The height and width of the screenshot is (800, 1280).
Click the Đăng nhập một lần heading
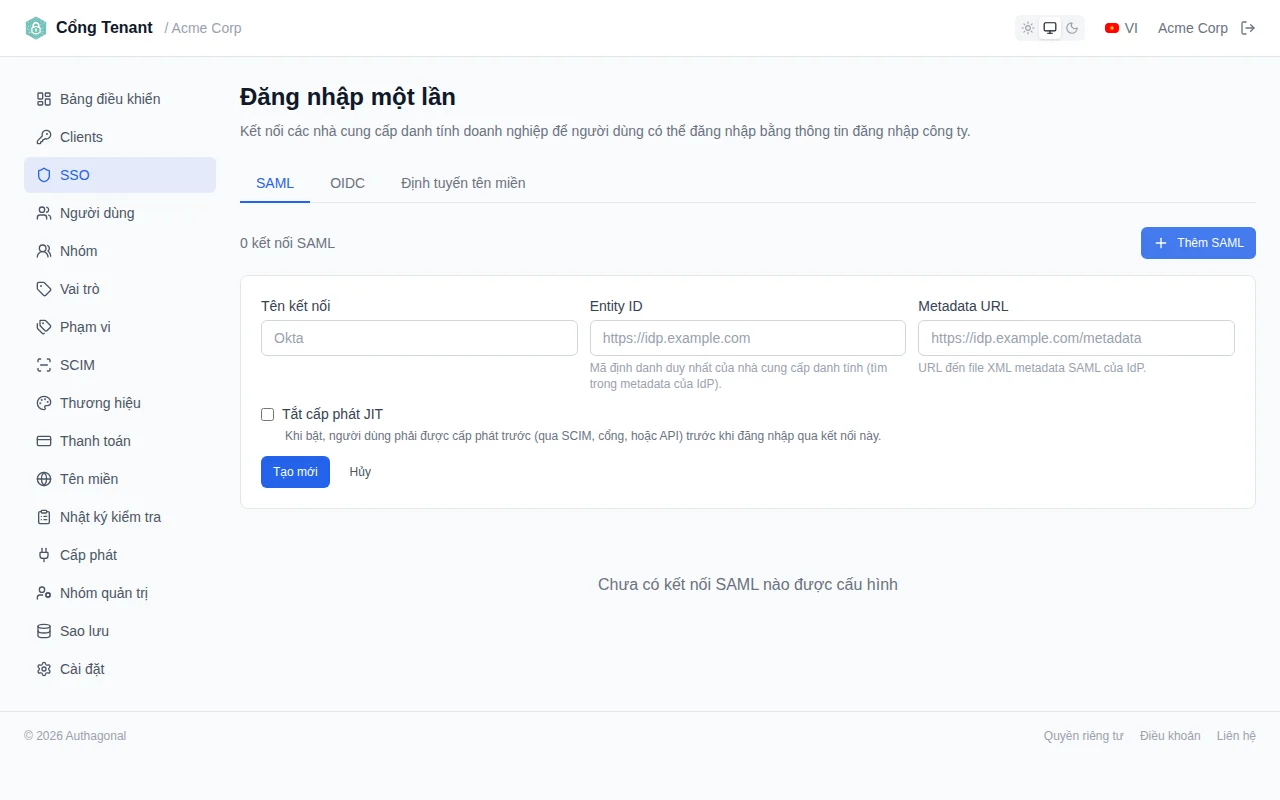coord(348,97)
